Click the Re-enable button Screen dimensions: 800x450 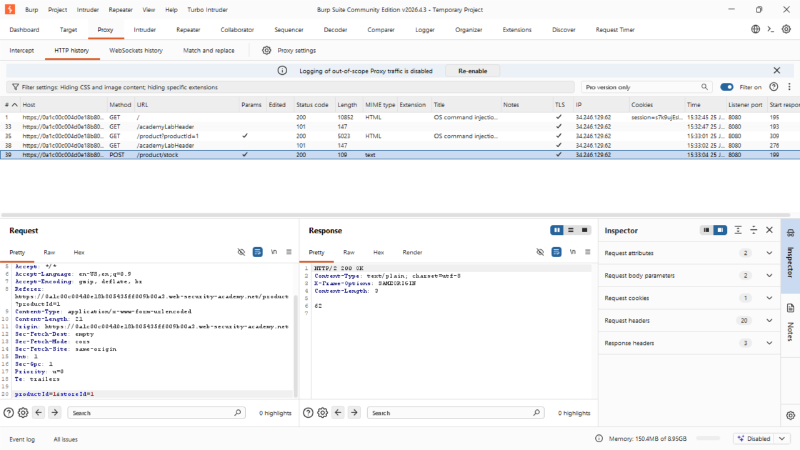click(472, 71)
